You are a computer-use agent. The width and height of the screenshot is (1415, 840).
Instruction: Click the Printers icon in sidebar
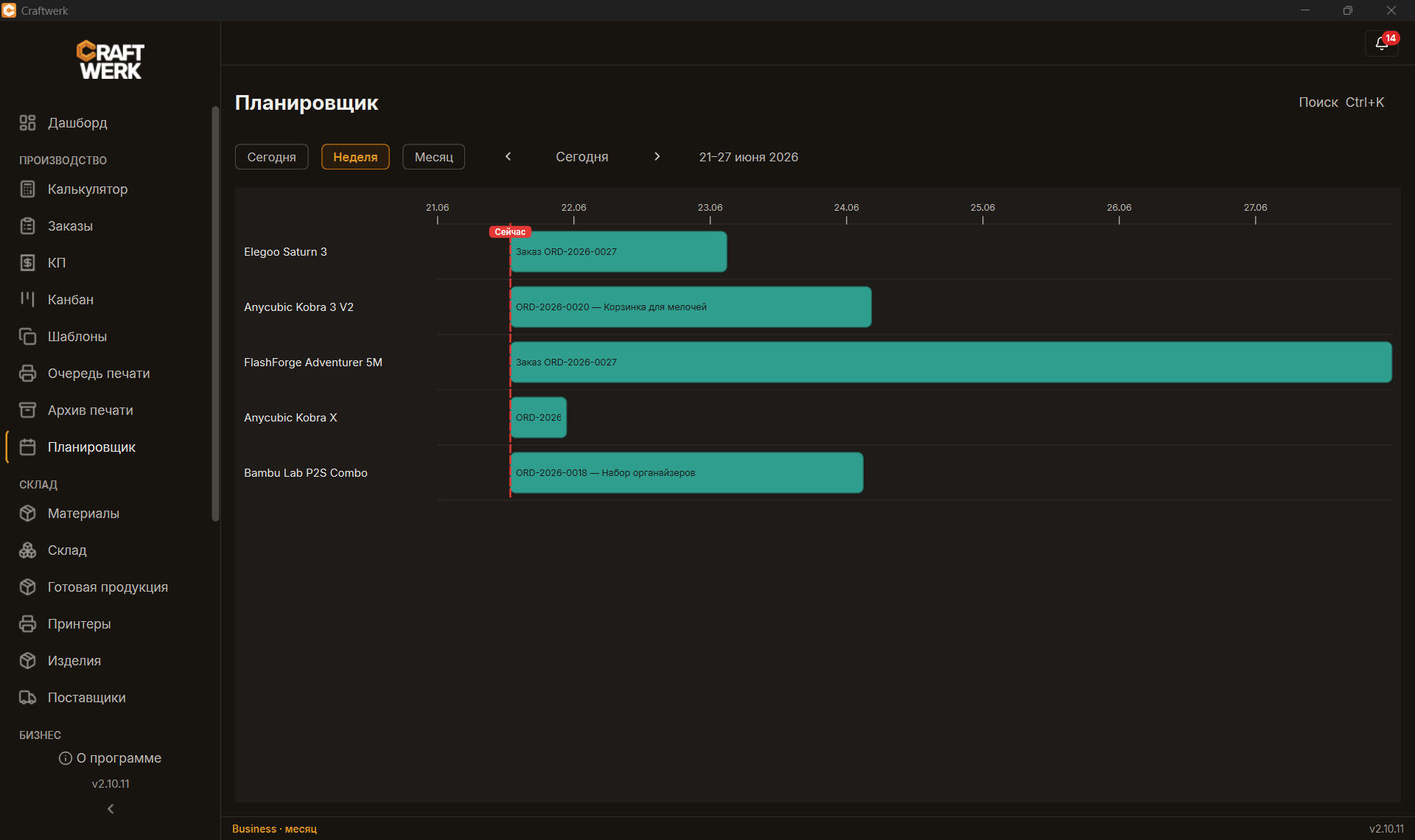click(27, 624)
